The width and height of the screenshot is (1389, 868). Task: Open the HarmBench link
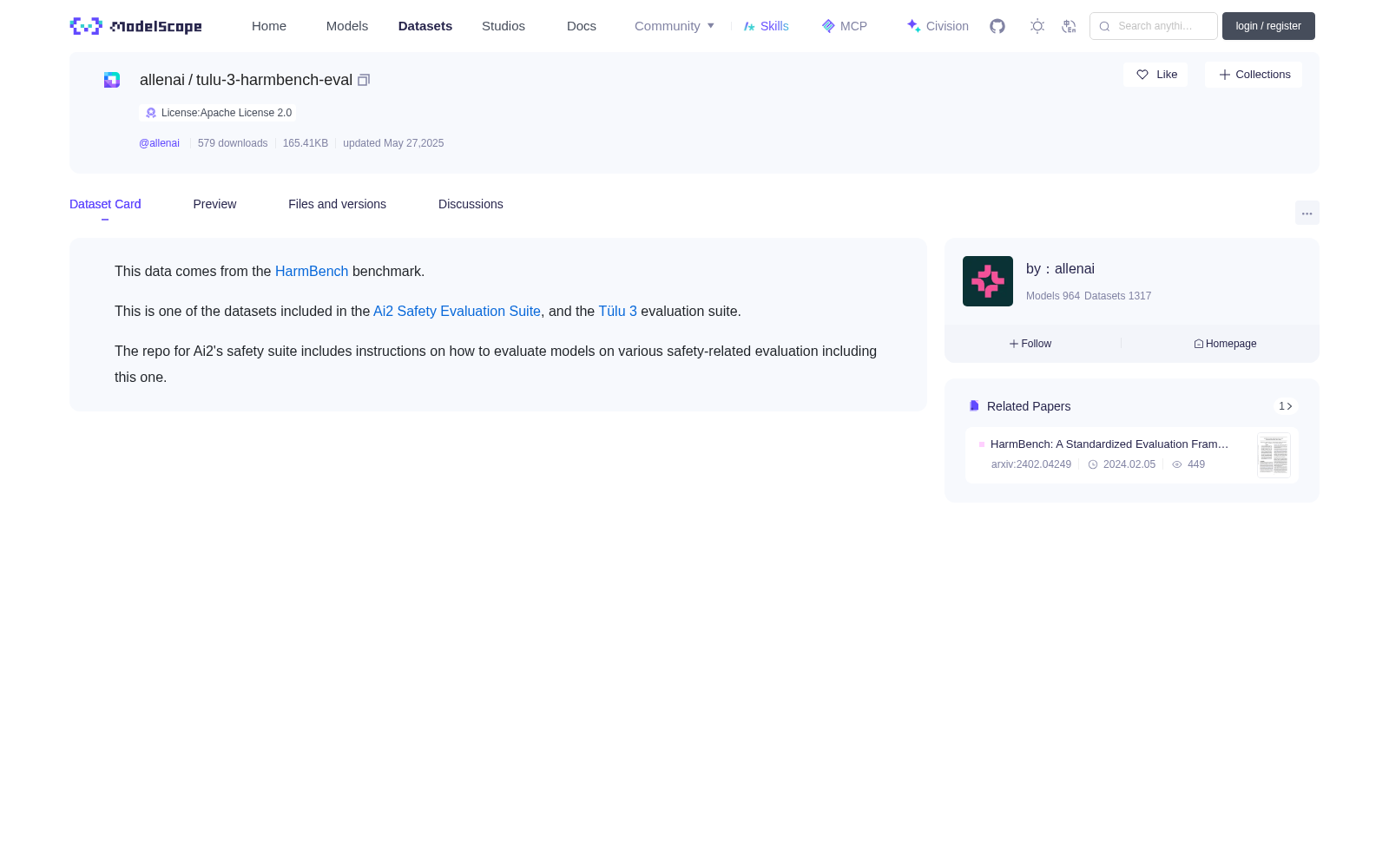[312, 272]
